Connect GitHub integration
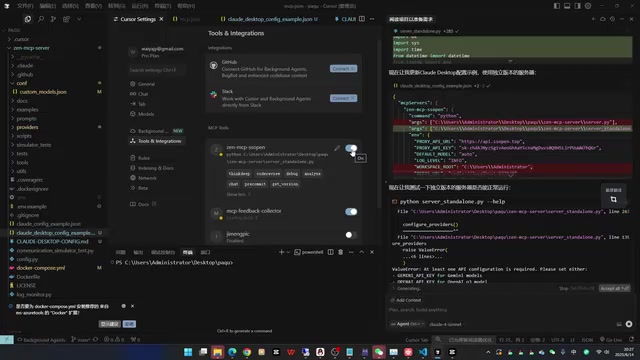640x360 pixels. pyautogui.click(x=343, y=69)
